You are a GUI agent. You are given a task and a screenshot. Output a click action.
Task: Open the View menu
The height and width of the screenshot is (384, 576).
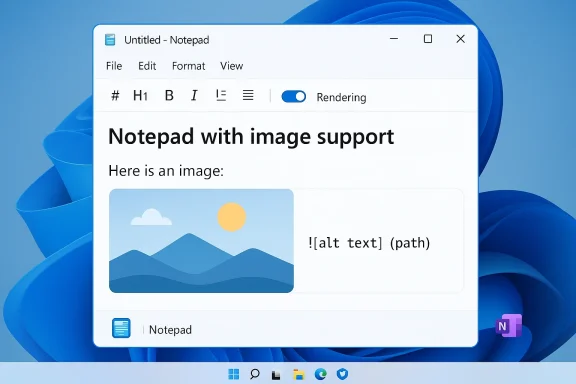[231, 66]
